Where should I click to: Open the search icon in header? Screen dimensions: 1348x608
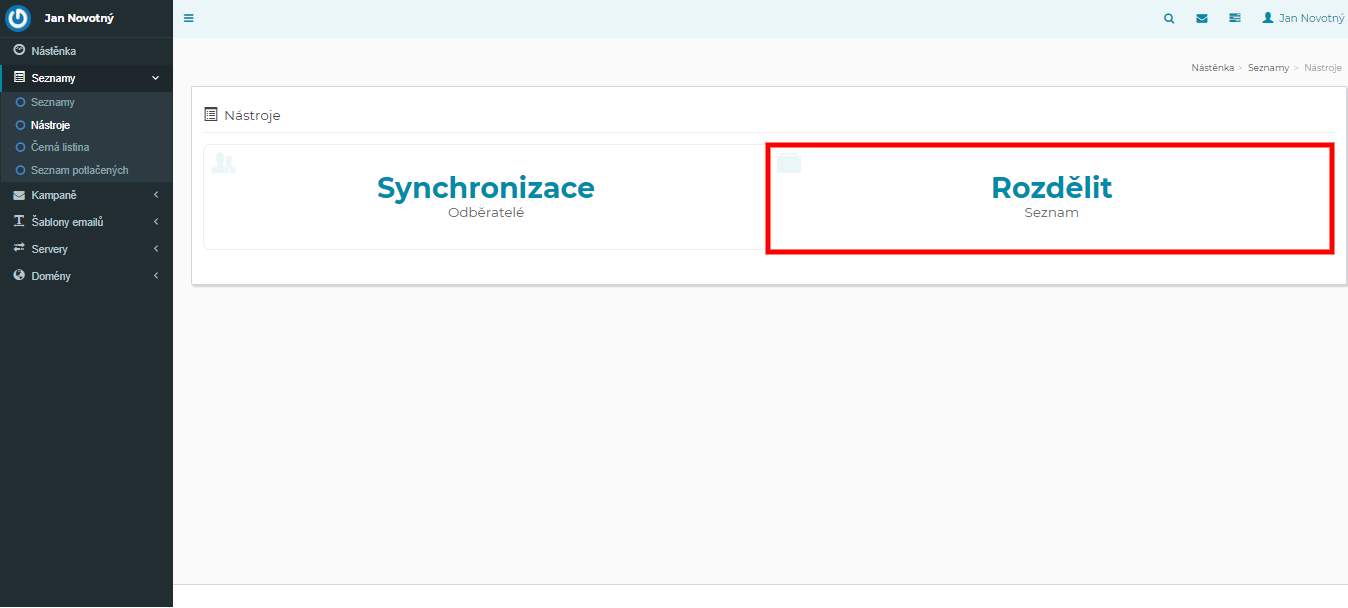1169,18
